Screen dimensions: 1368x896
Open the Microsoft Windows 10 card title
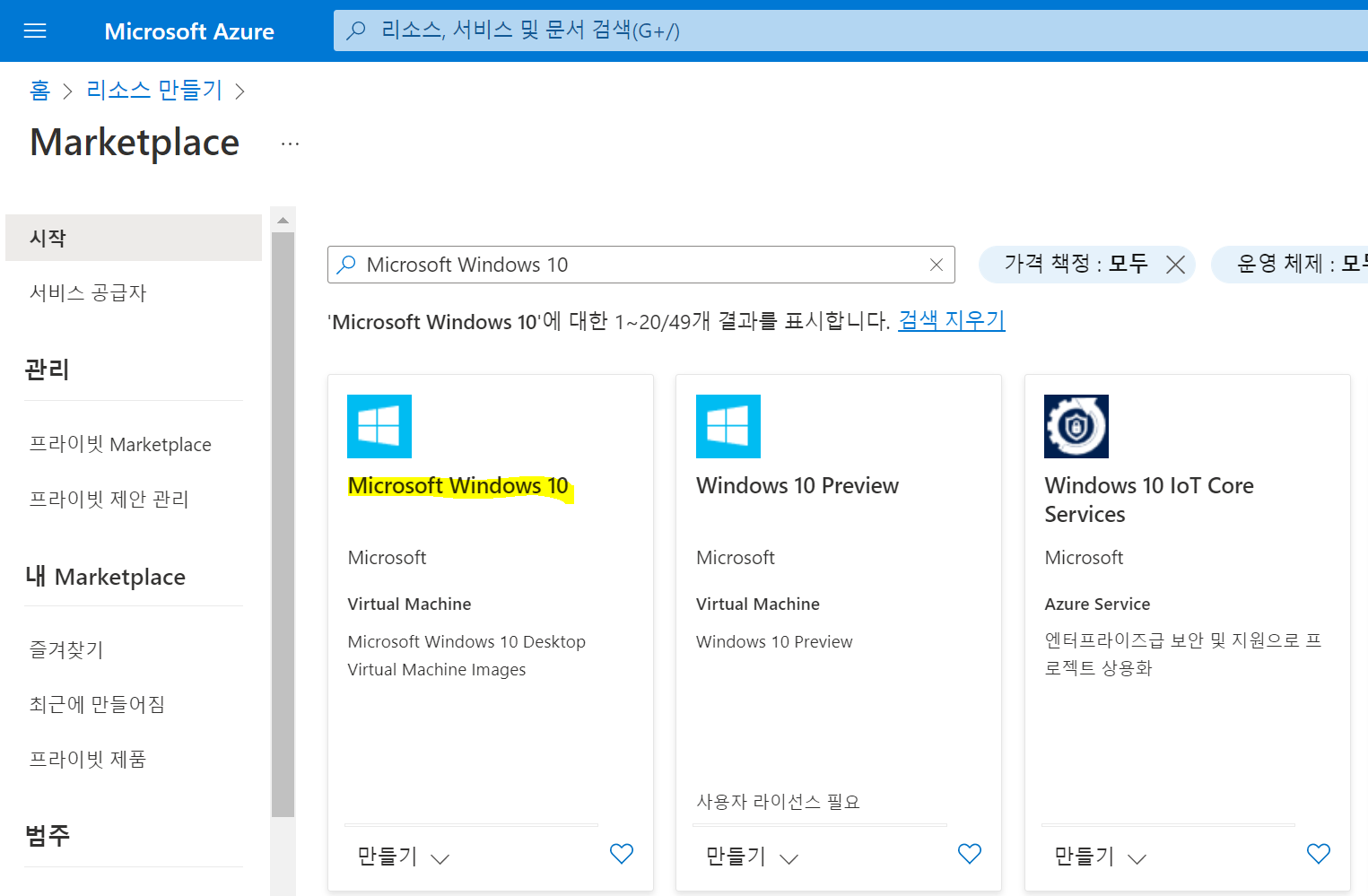[458, 486]
